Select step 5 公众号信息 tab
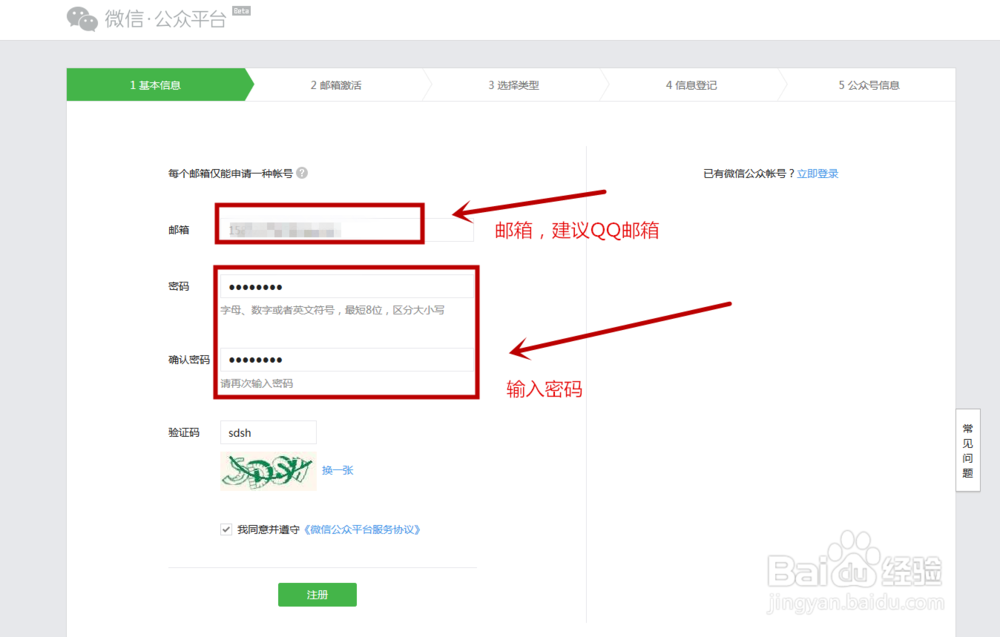Screen dimensions: 1000x637 (869, 85)
